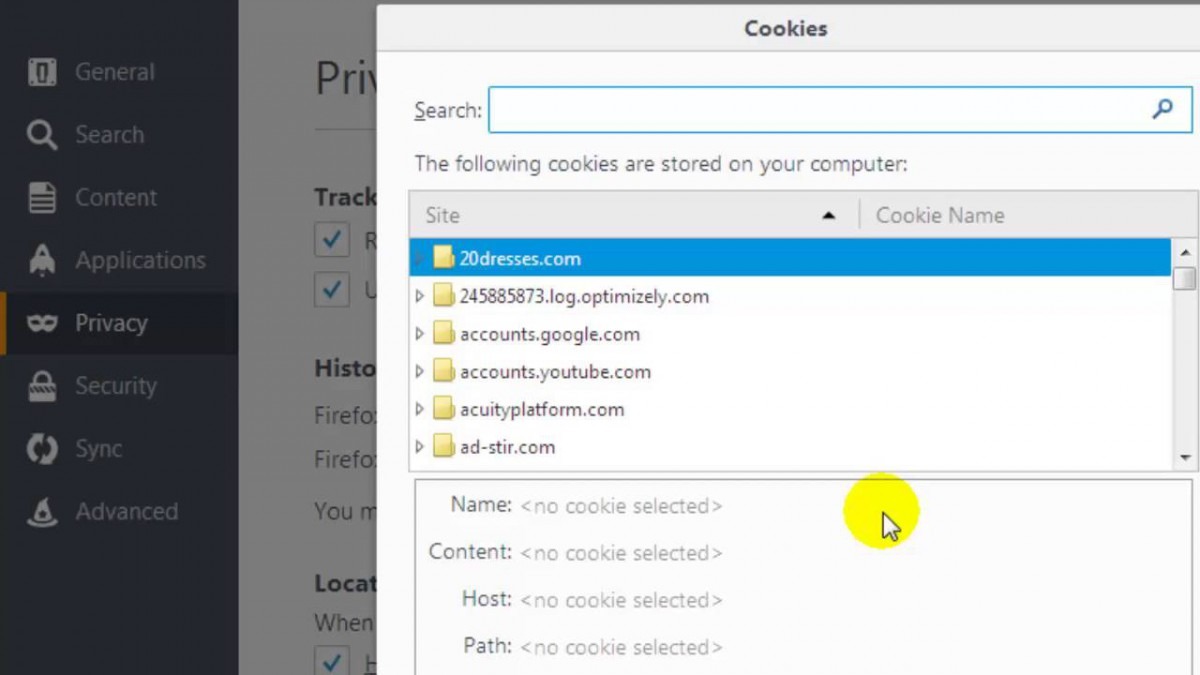Click the Advanced flask sidebar icon
The height and width of the screenshot is (675, 1200).
click(x=42, y=511)
